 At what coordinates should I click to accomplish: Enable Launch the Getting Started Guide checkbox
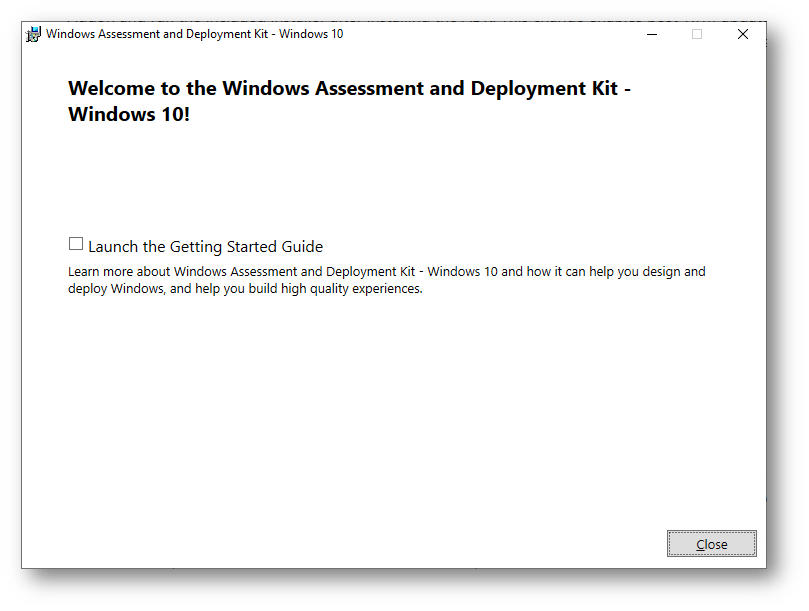coord(76,244)
